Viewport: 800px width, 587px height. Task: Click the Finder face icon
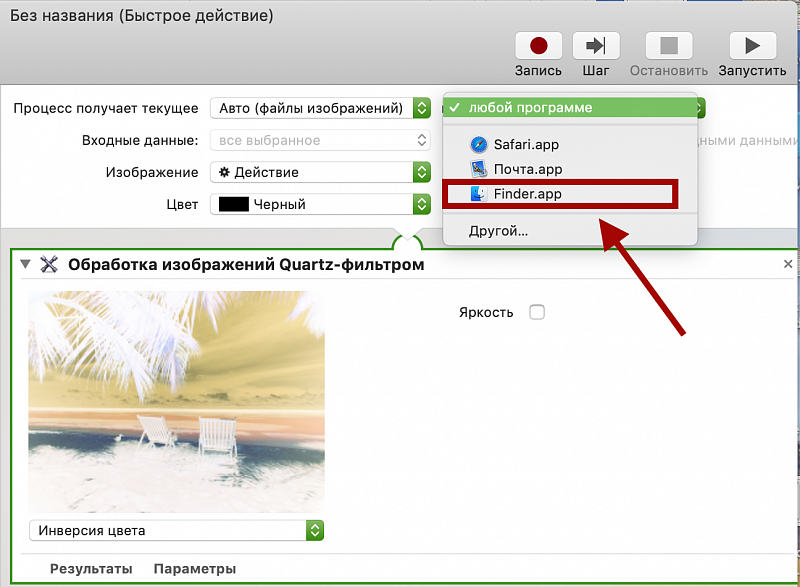(479, 194)
